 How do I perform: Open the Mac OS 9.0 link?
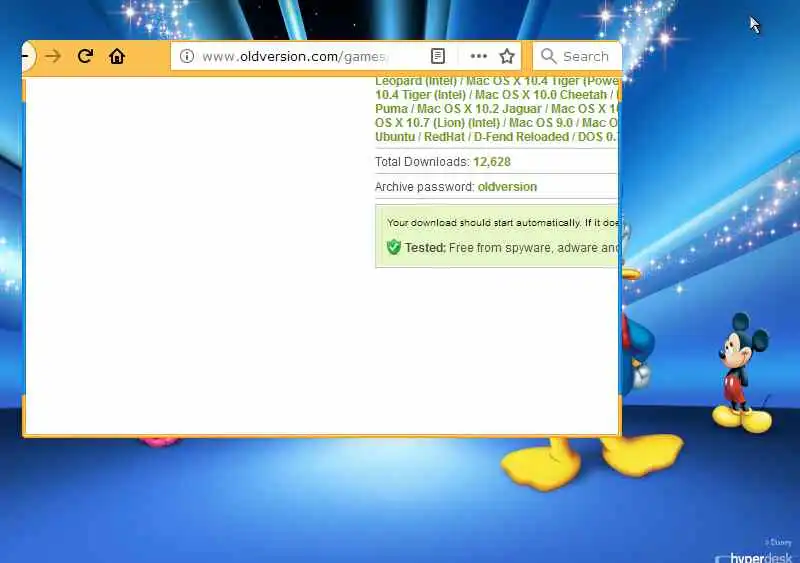pyautogui.click(x=541, y=123)
